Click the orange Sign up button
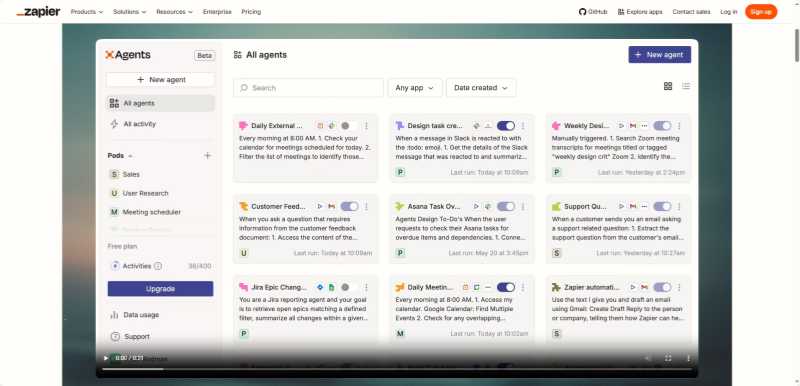 coord(761,12)
